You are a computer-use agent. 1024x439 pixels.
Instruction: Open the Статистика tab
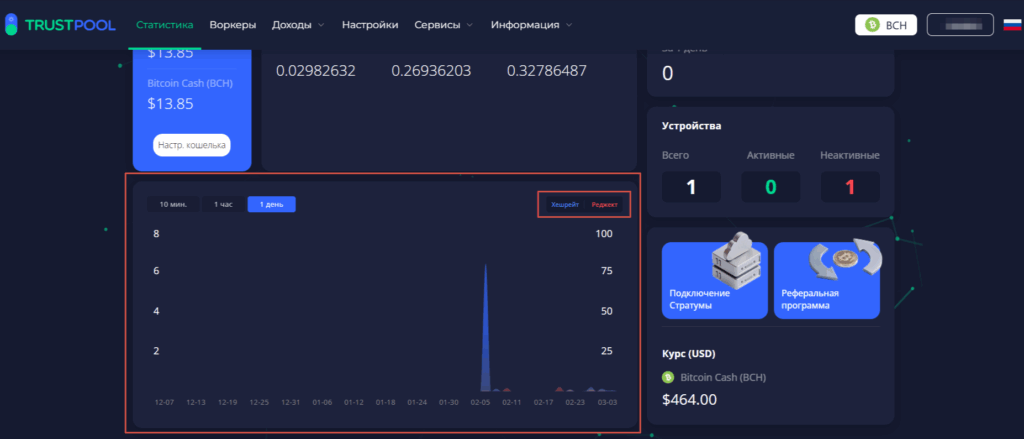click(x=165, y=24)
